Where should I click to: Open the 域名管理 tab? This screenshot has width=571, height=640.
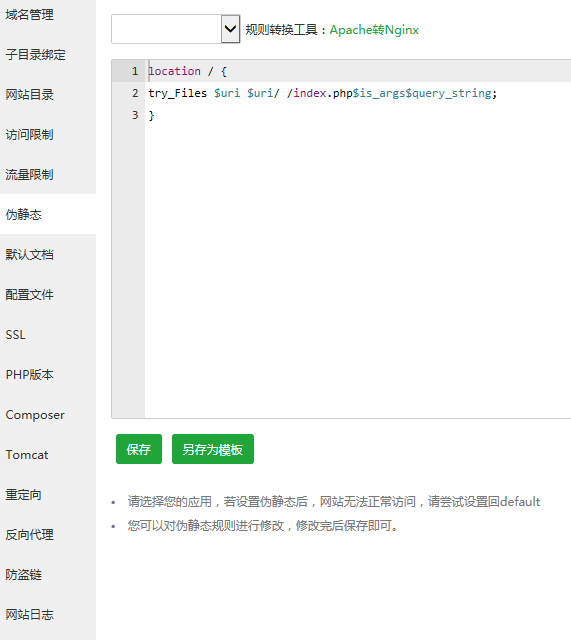29,15
